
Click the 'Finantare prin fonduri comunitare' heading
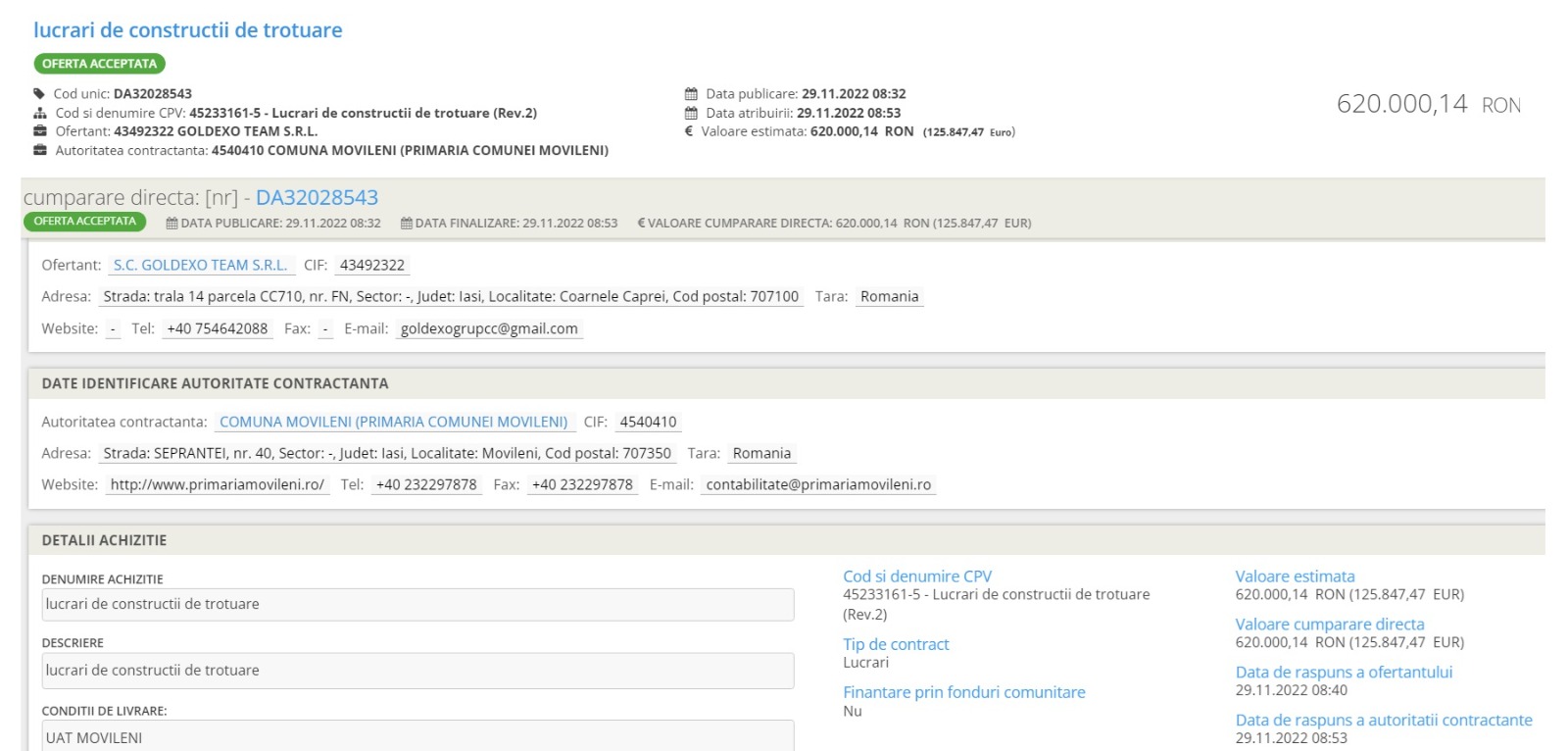pyautogui.click(x=964, y=692)
